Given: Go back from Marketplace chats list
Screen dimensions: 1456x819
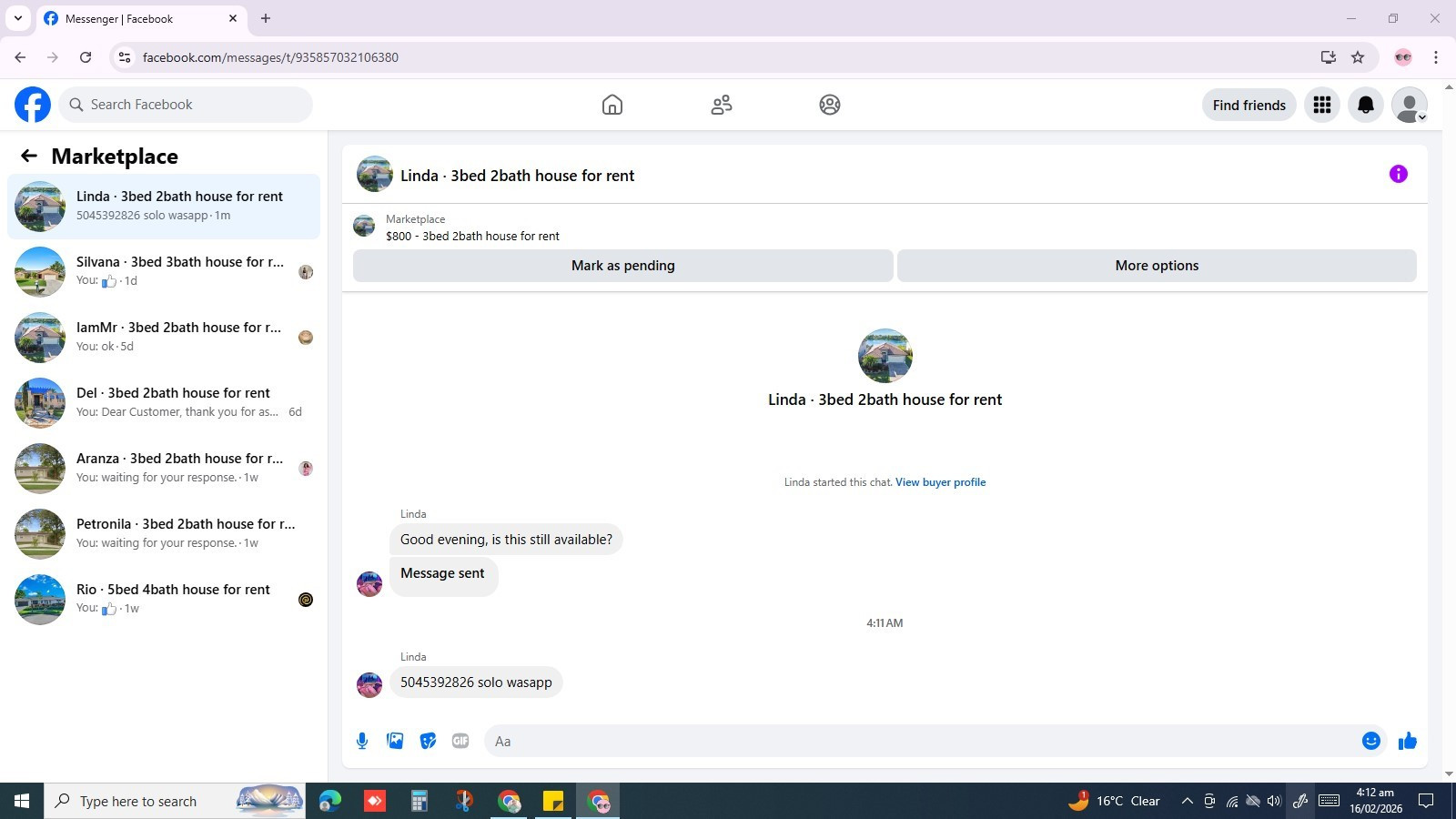Looking at the screenshot, I should (29, 156).
